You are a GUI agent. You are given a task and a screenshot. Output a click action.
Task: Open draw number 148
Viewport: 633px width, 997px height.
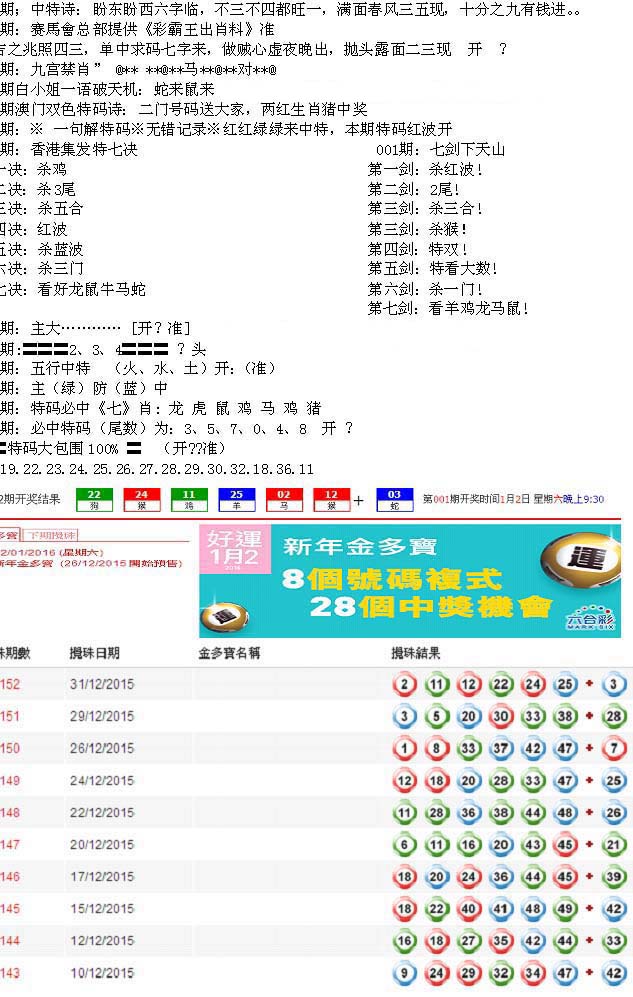[10, 813]
